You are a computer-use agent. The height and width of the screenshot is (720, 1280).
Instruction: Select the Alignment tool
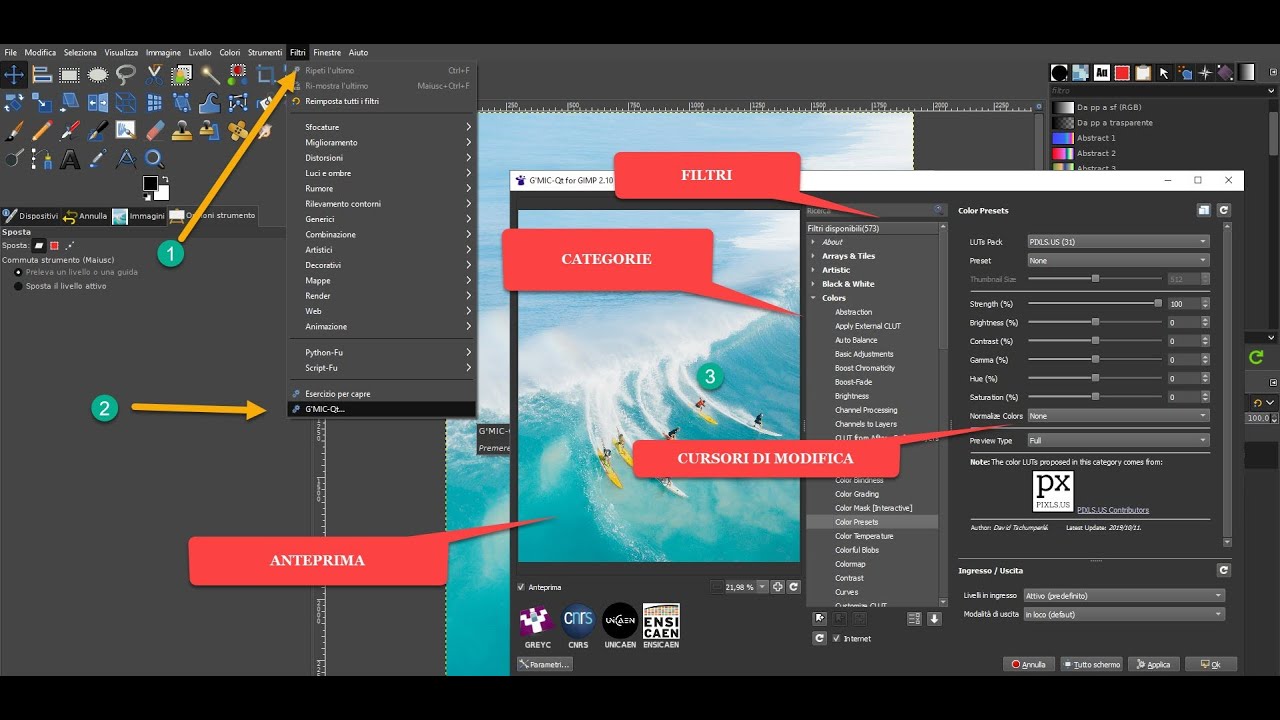[42, 74]
